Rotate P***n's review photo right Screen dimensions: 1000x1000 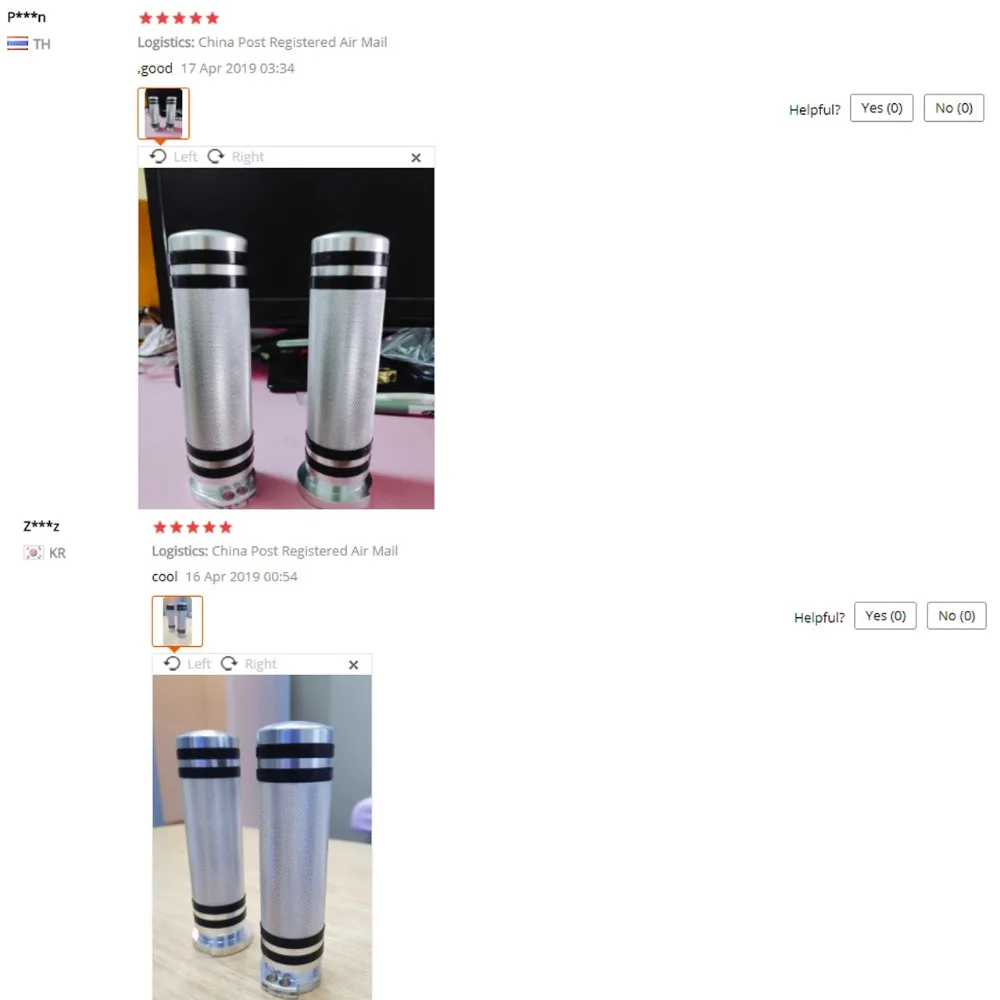tap(236, 156)
